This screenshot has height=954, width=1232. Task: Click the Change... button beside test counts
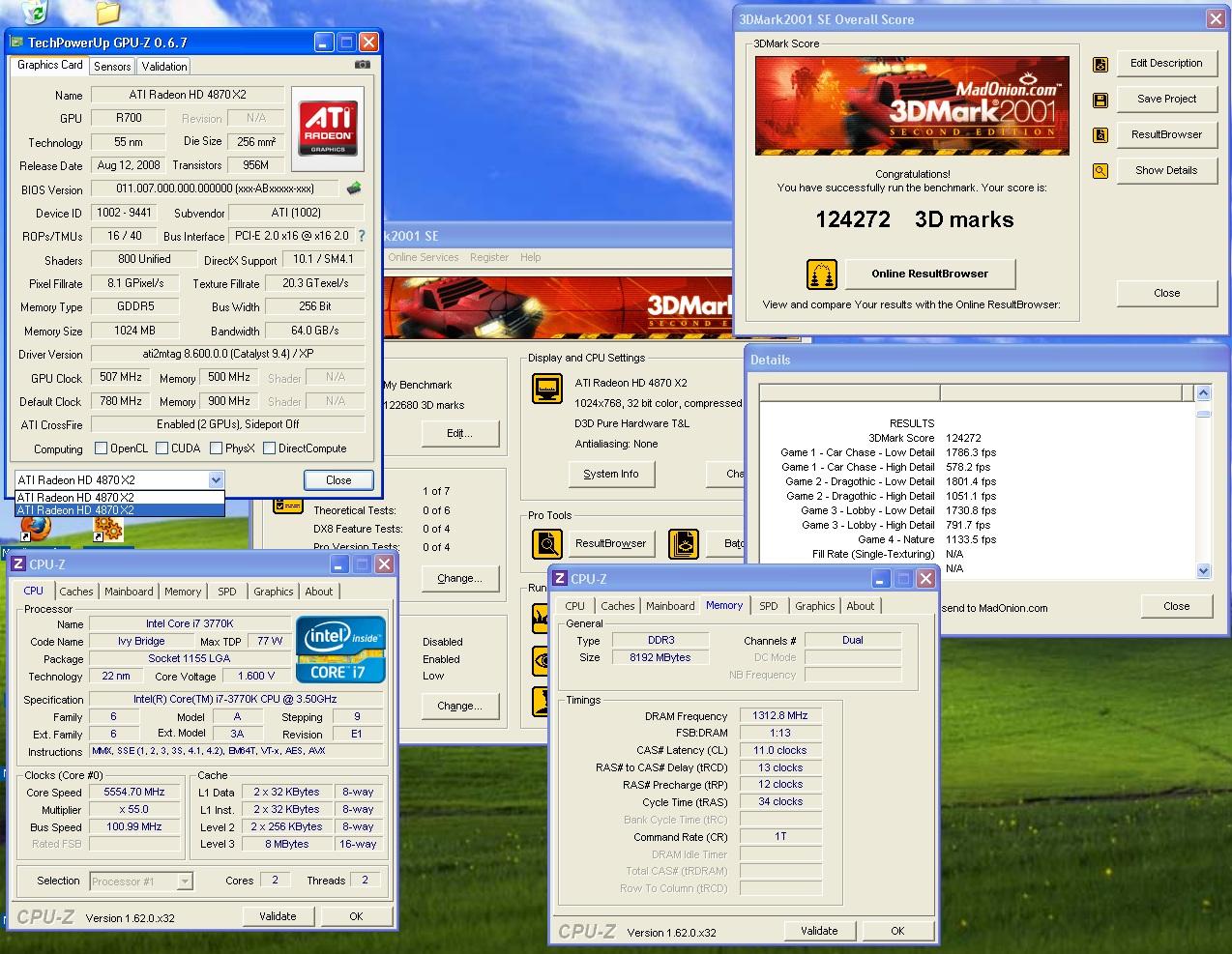pyautogui.click(x=460, y=579)
